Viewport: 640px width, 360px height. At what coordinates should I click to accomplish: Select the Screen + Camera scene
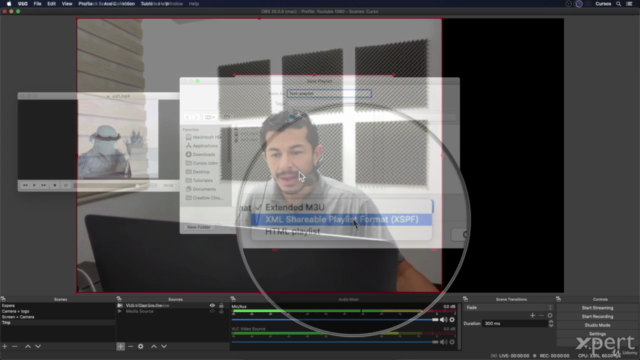click(x=57, y=317)
